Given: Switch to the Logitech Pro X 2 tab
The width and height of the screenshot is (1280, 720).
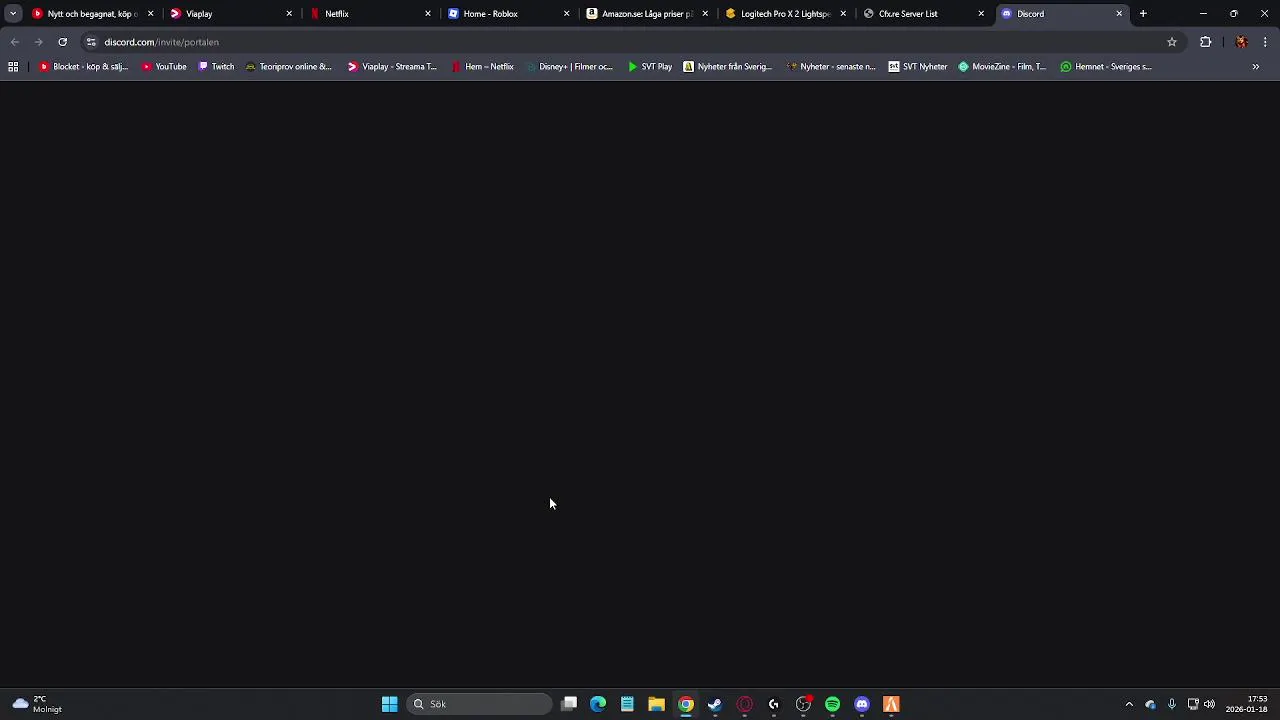Looking at the screenshot, I should pos(785,14).
